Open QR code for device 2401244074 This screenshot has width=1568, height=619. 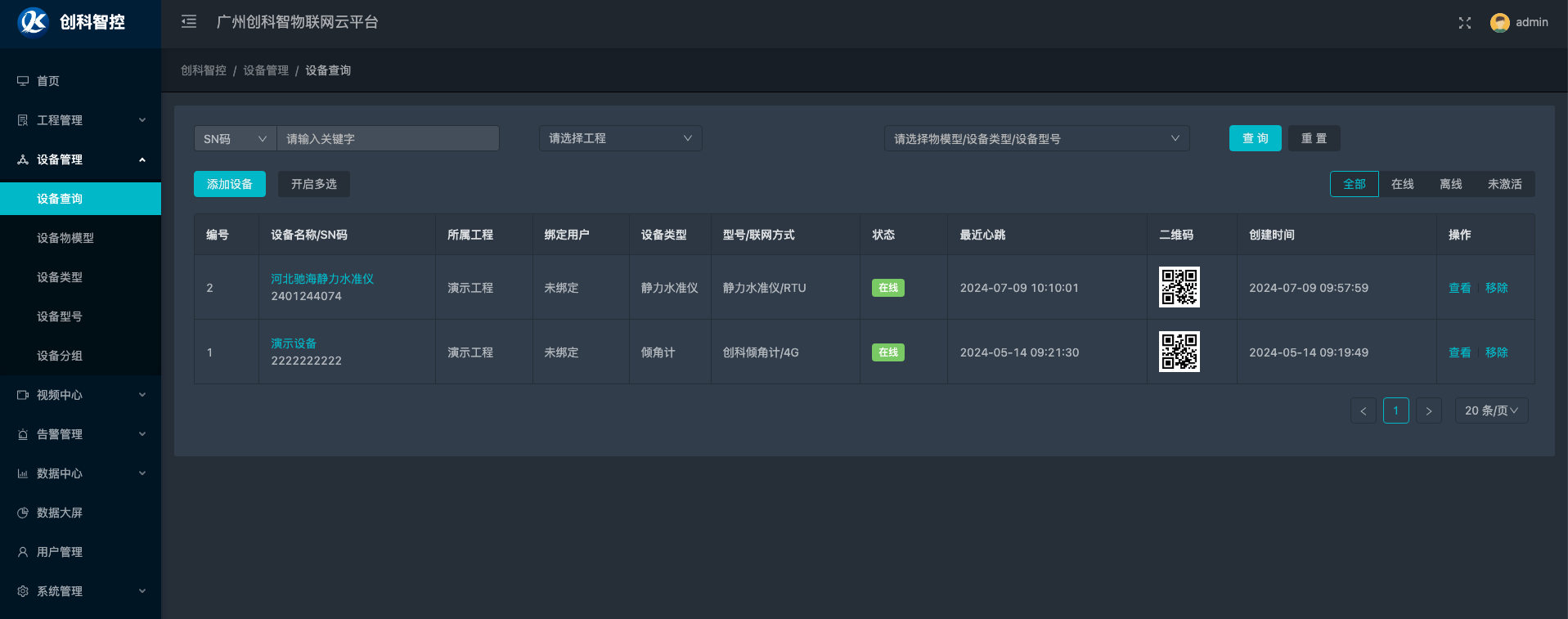click(x=1179, y=287)
